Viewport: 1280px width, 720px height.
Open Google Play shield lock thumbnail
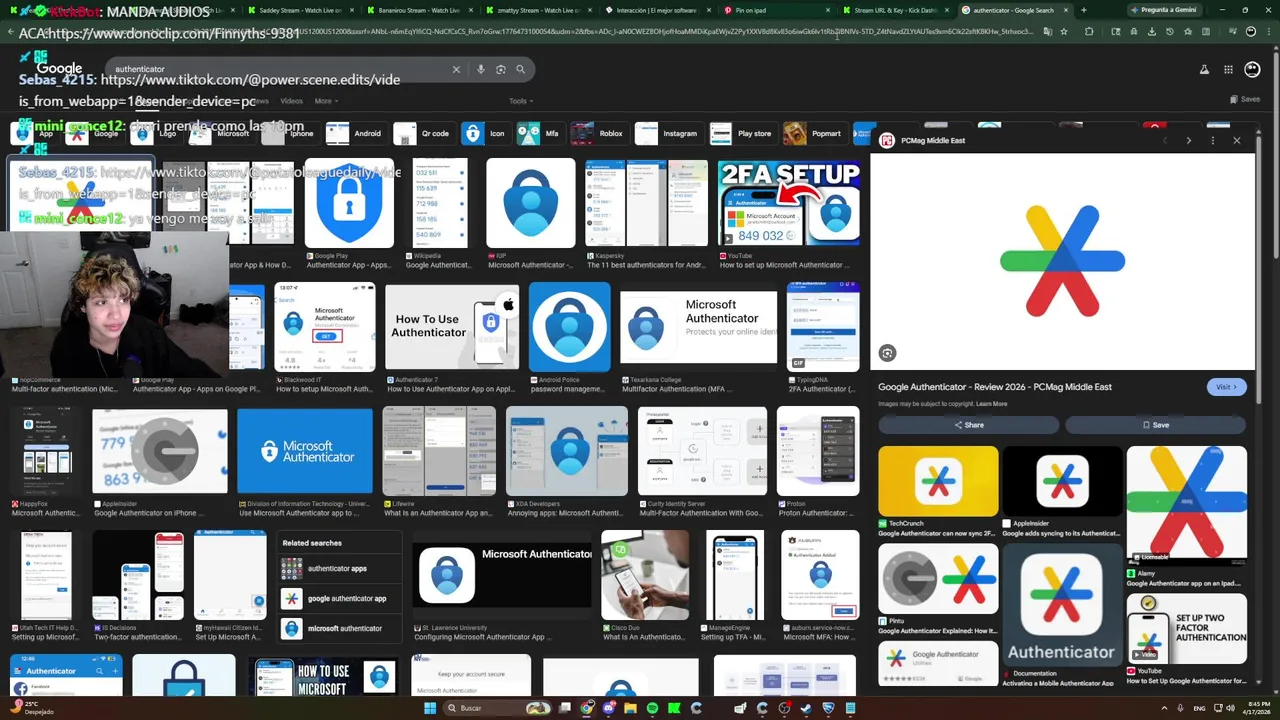(349, 203)
